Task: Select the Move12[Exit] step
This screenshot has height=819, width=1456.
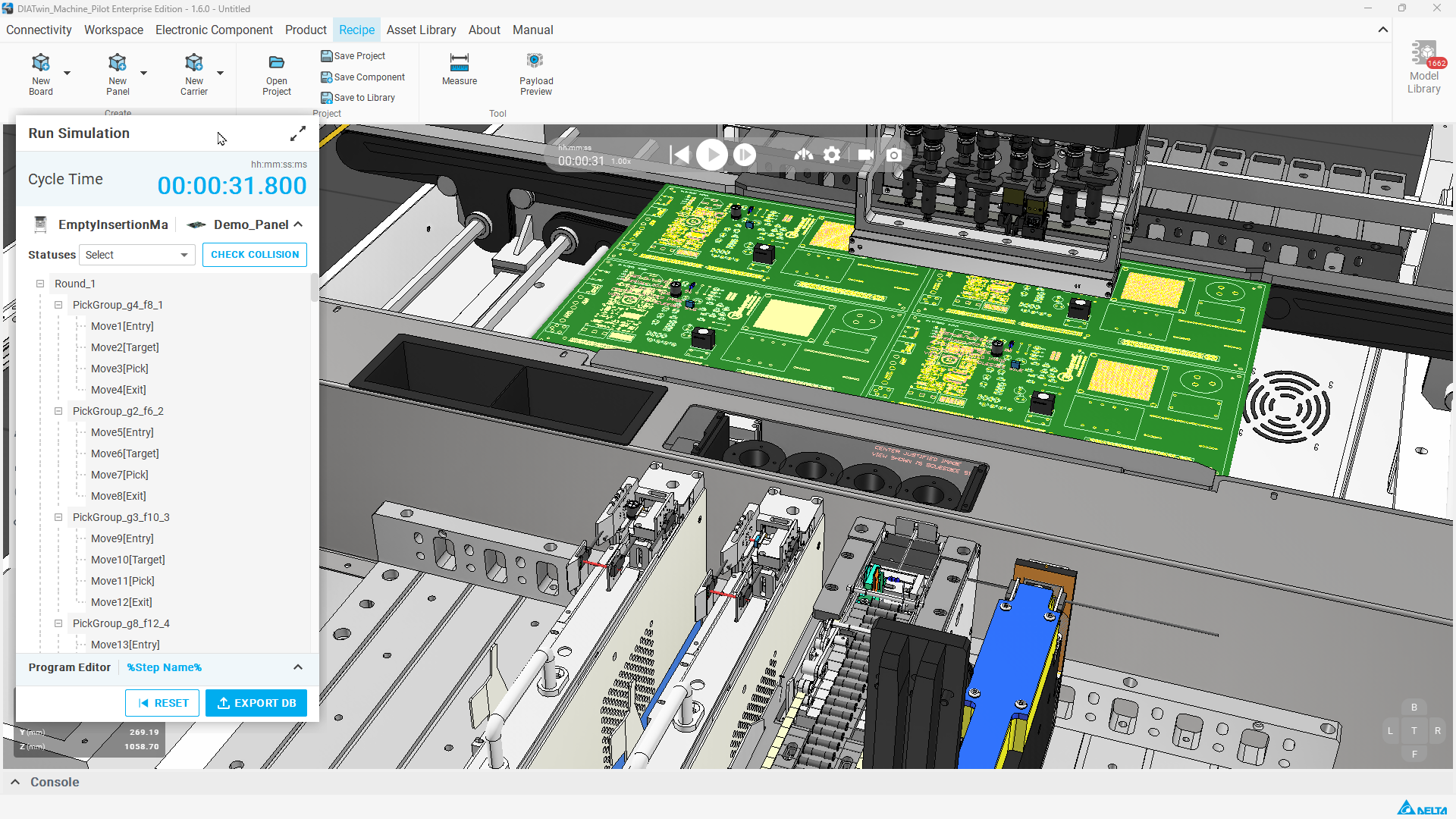Action: (x=121, y=602)
